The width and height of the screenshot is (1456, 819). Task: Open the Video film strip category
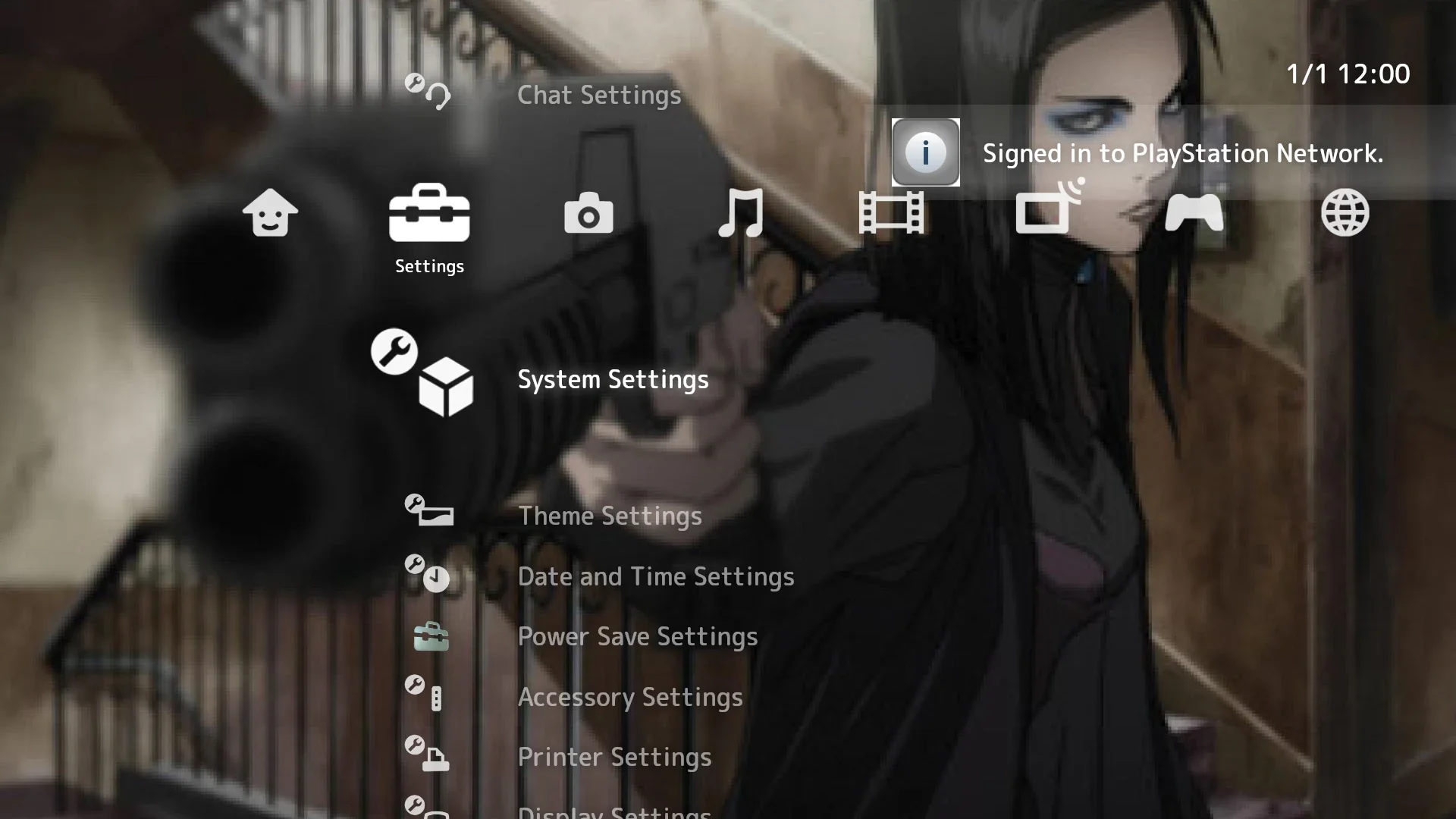(891, 212)
